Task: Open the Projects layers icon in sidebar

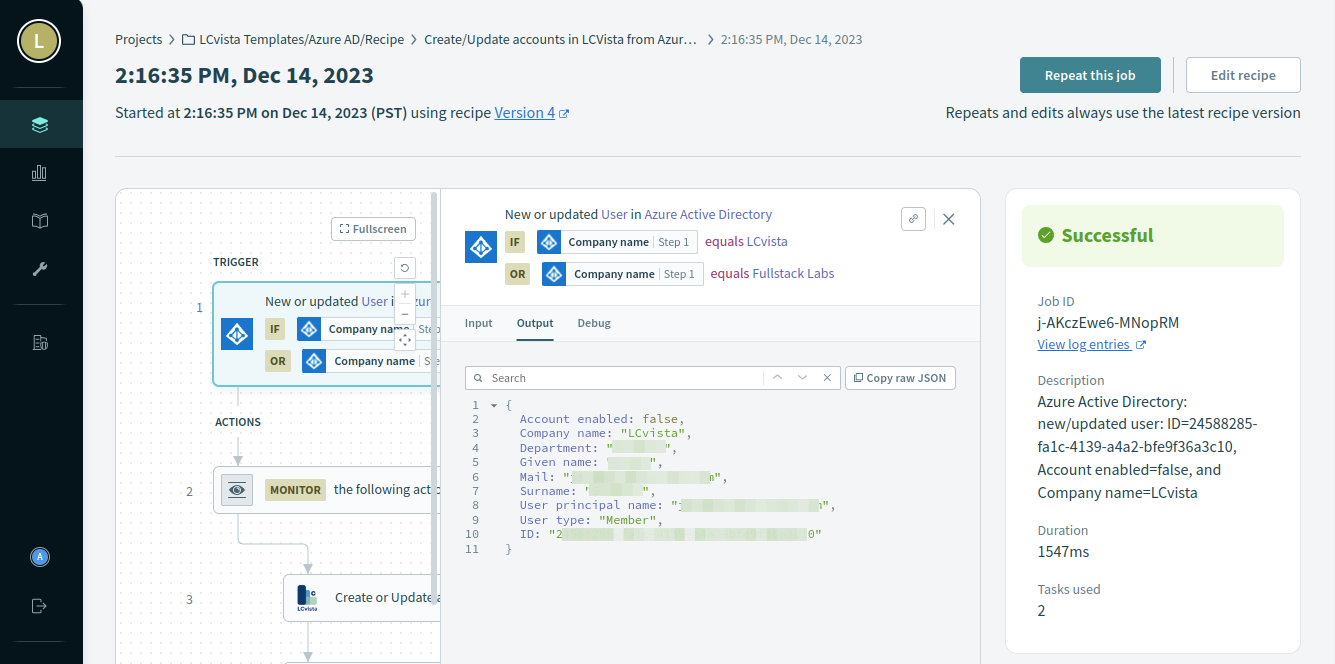Action: click(40, 125)
